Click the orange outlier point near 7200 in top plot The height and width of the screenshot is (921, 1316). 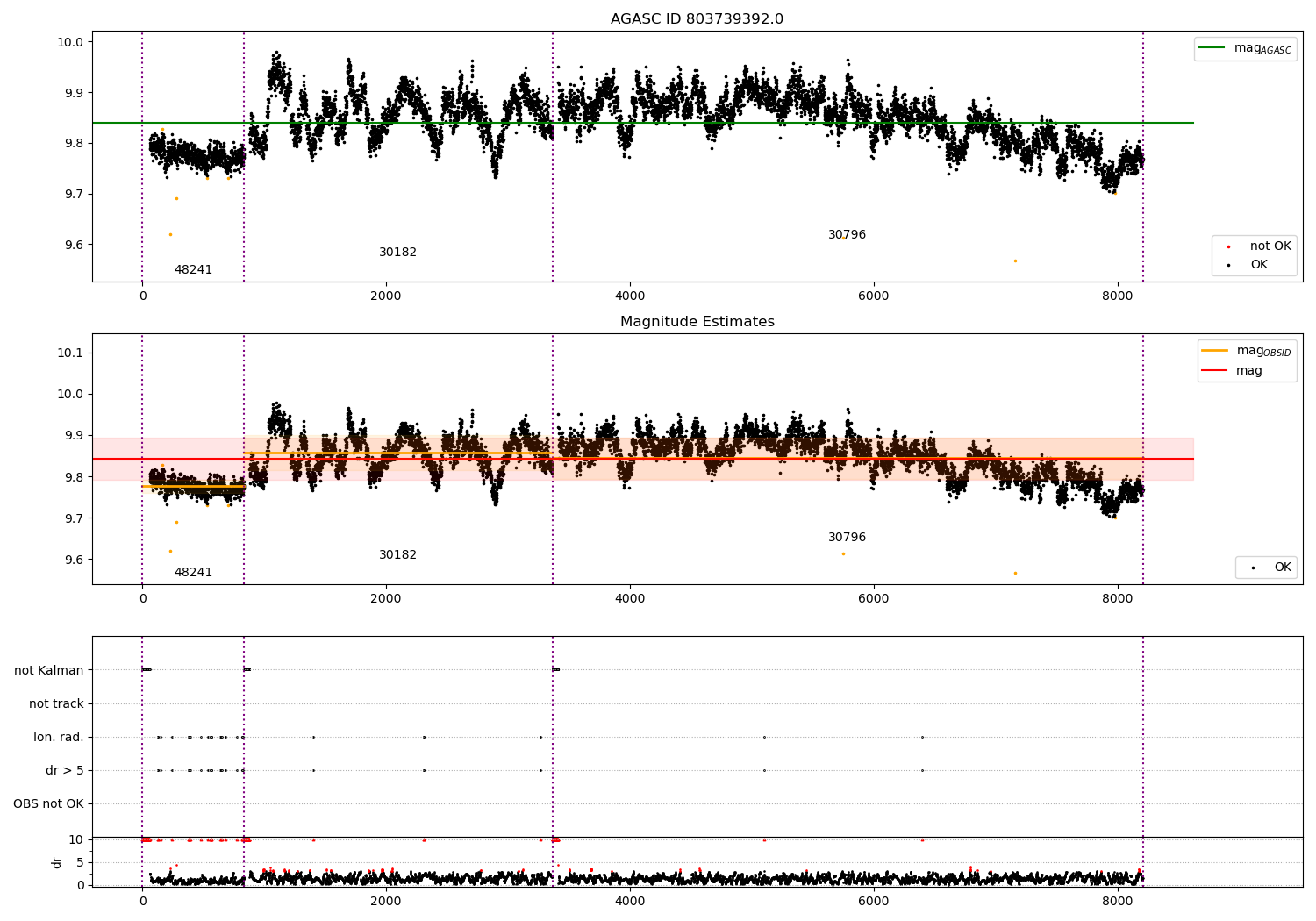pos(1015,261)
